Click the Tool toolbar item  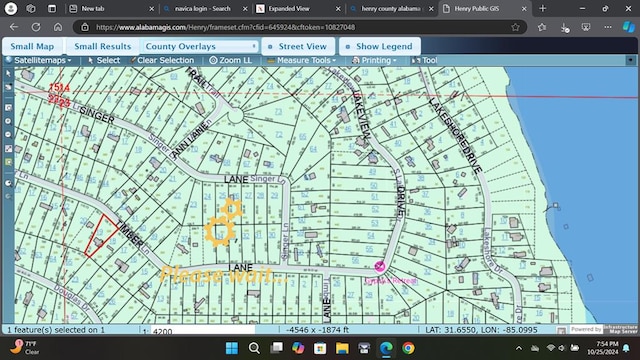tap(424, 60)
